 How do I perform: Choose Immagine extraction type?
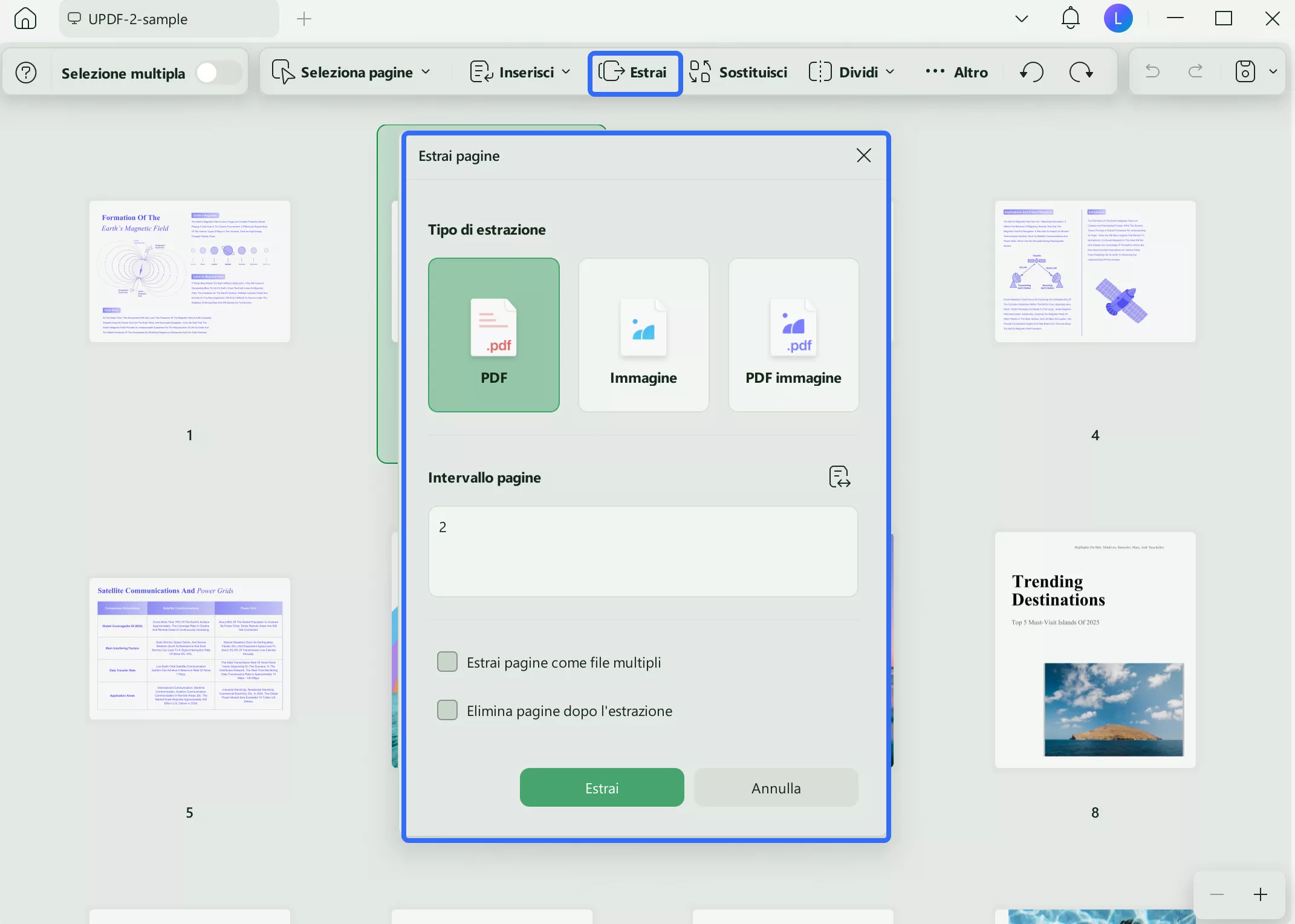pos(643,335)
